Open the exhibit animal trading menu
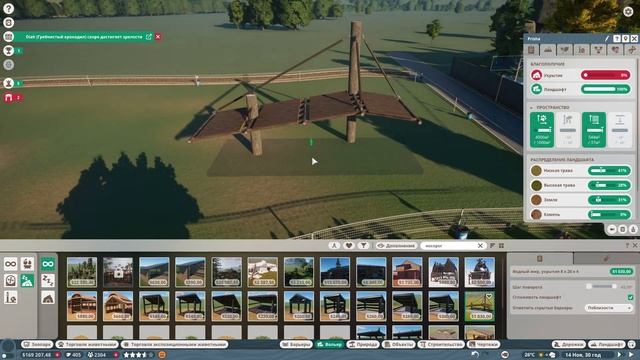The width and height of the screenshot is (640, 360). coord(174,344)
